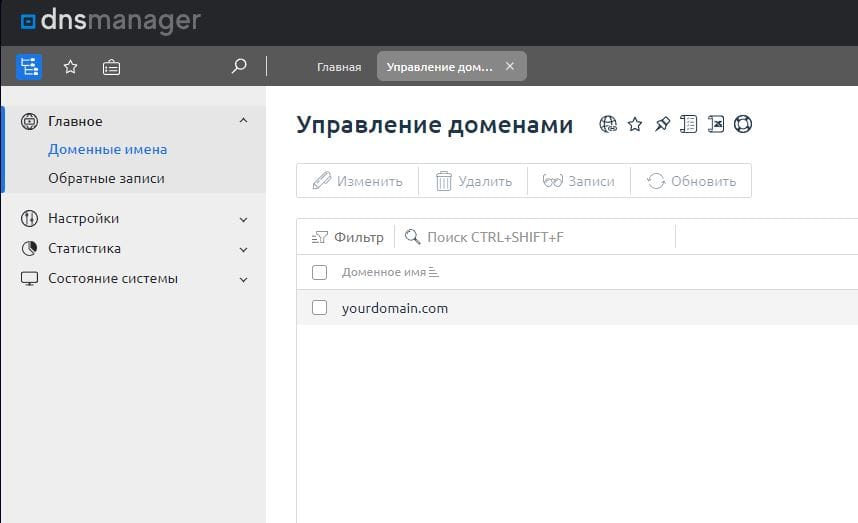Viewport: 858px width, 523px height.
Task: Click the Состояние системы menu label
Action: pos(113,278)
